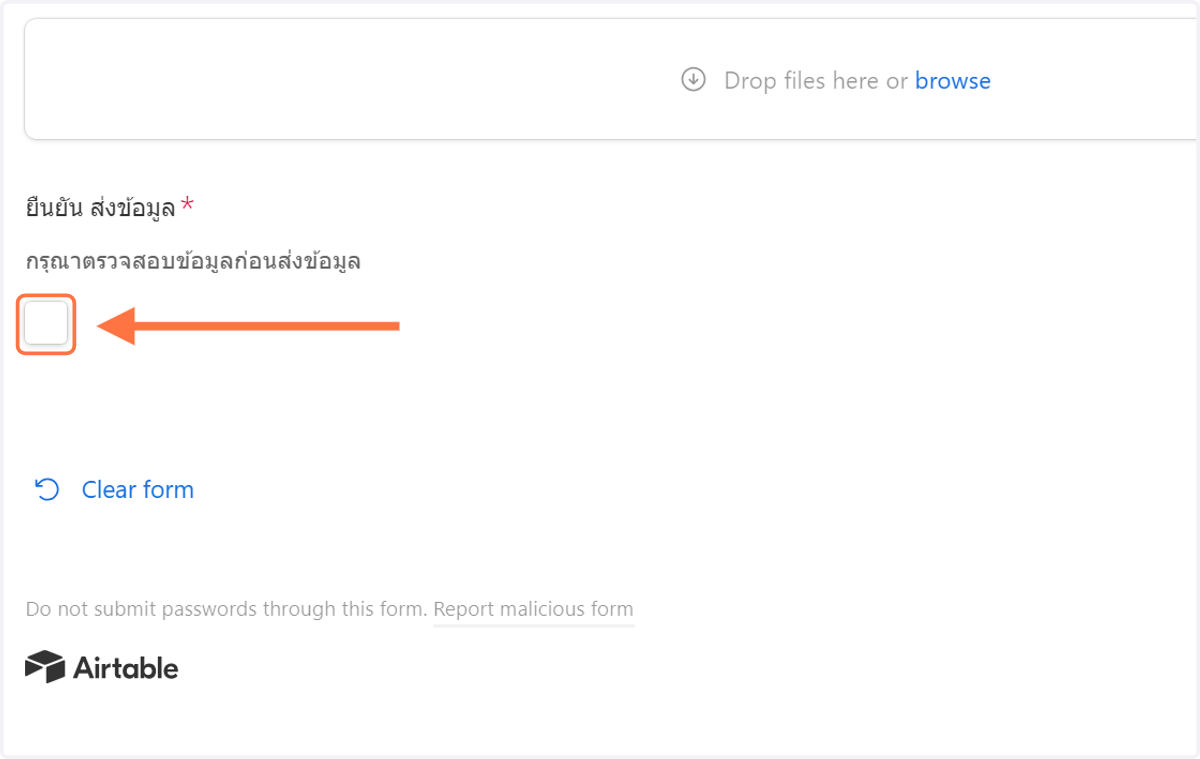Screen dimensions: 1200x759
Task: Tick the ยืนยัน ส่งข้อมูล confirmation checkbox
Action: click(46, 324)
